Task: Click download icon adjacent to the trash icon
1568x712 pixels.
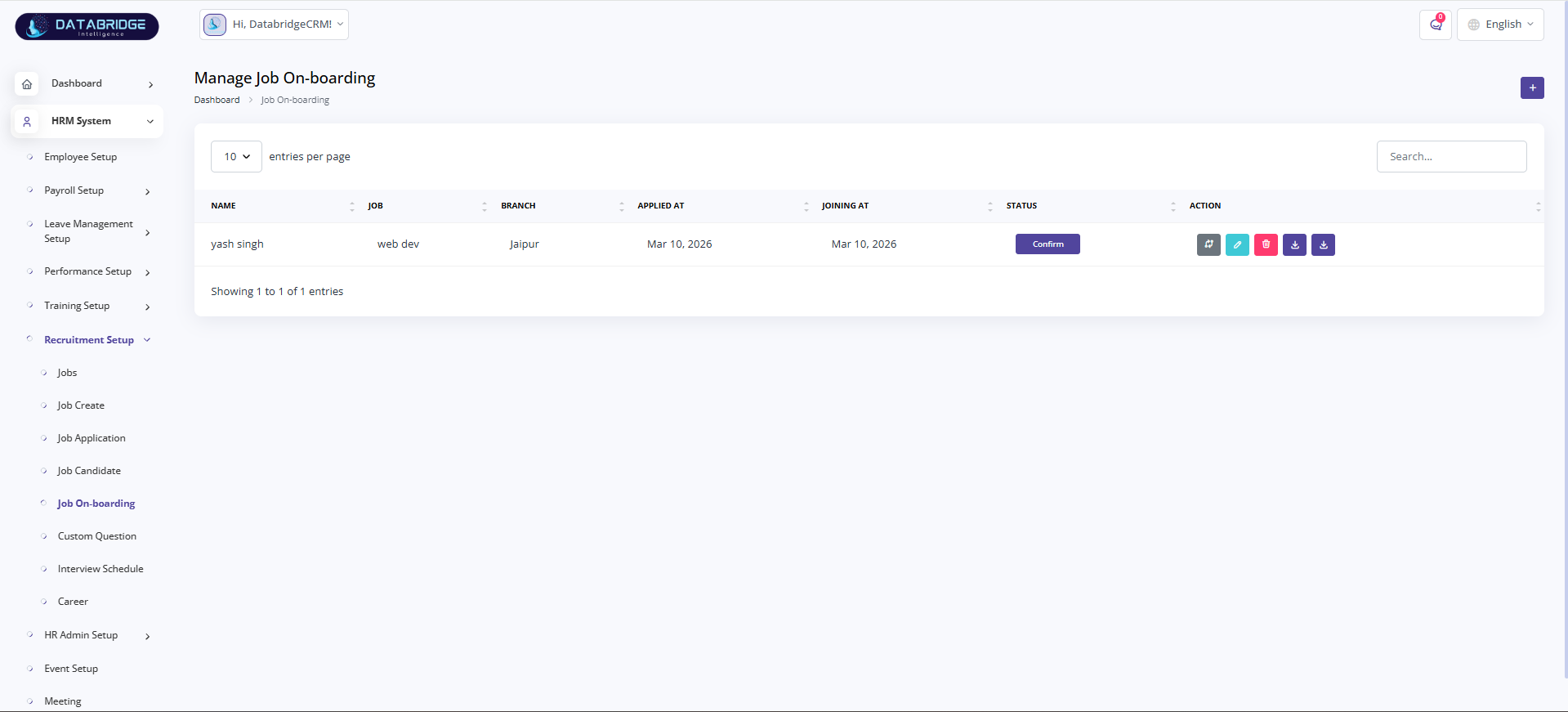Action: coord(1294,244)
